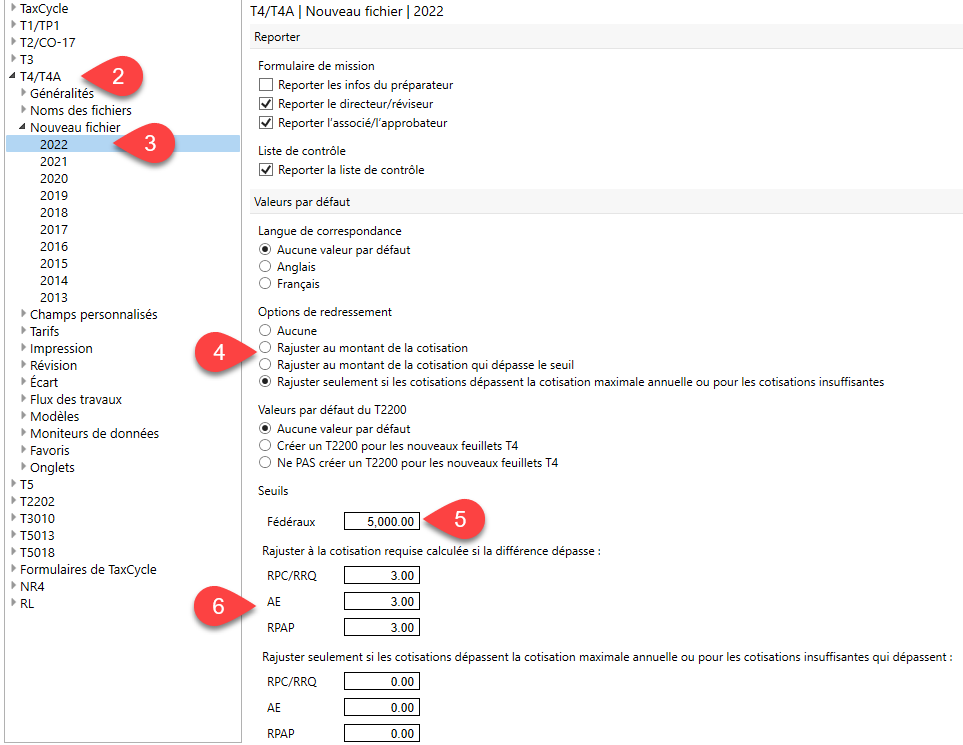Viewport: 963px width, 745px height.
Task: Click the AE 3.00 input field
Action: (x=381, y=601)
